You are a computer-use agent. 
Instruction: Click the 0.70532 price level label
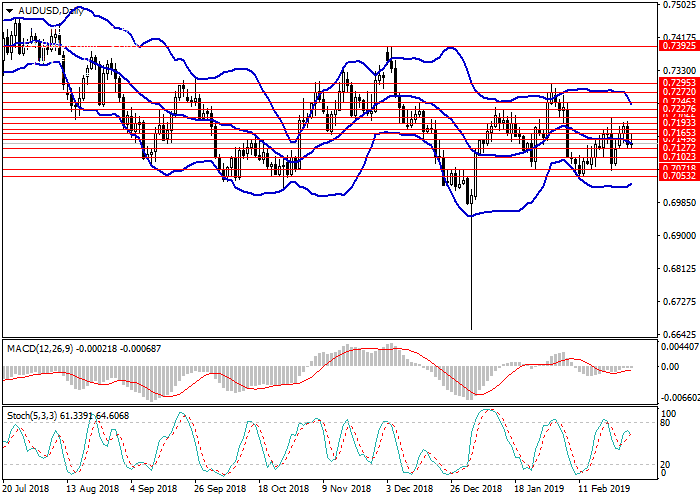pos(678,176)
